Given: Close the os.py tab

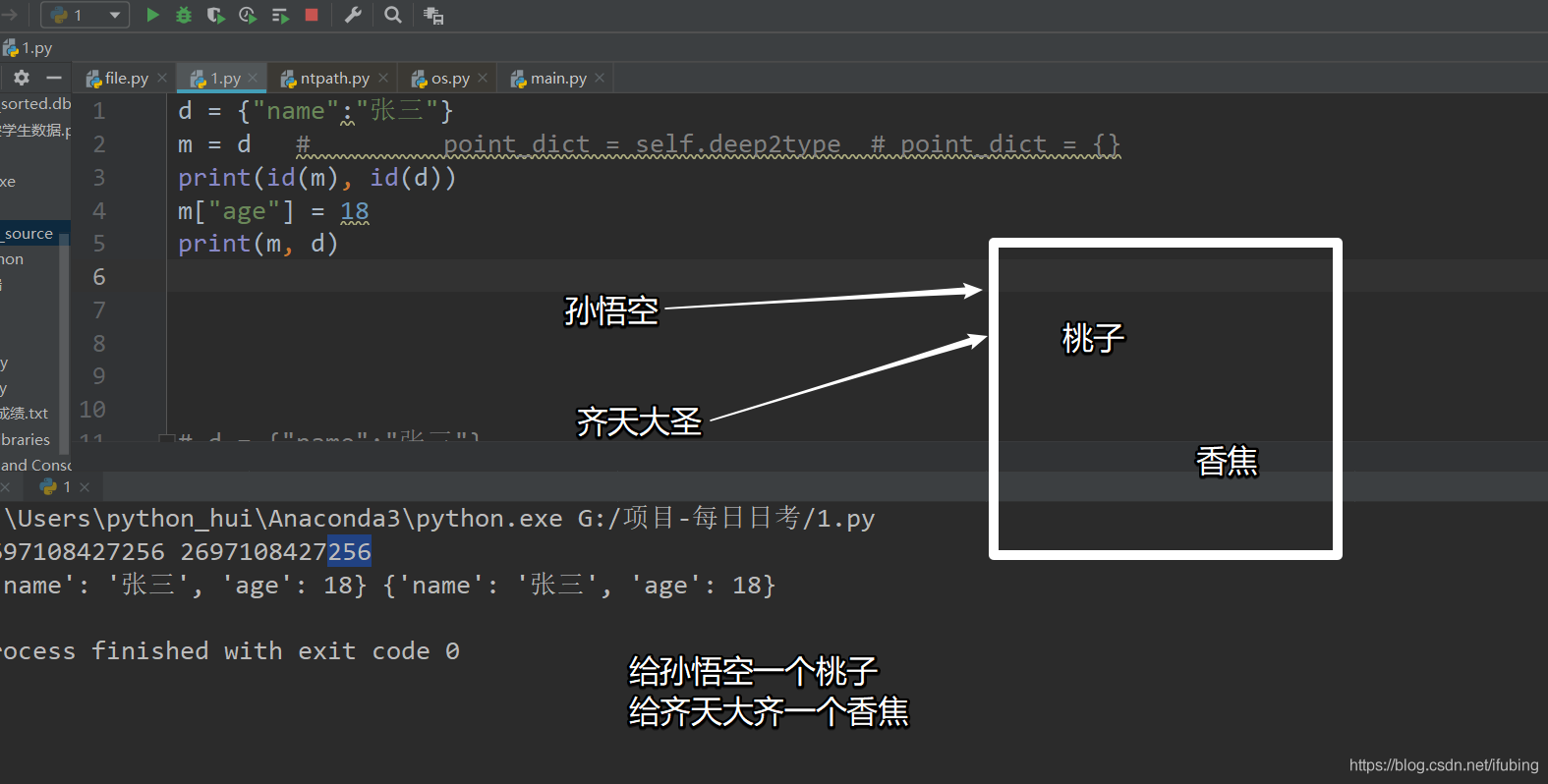Looking at the screenshot, I should pyautogui.click(x=483, y=78).
